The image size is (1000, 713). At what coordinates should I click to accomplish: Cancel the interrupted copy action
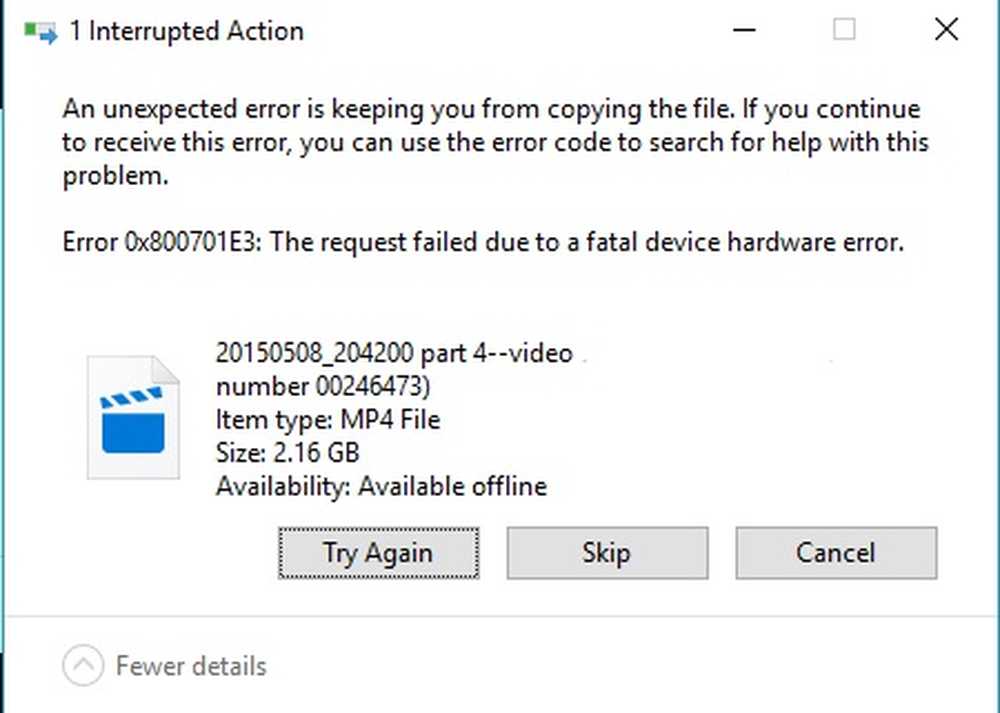click(836, 553)
